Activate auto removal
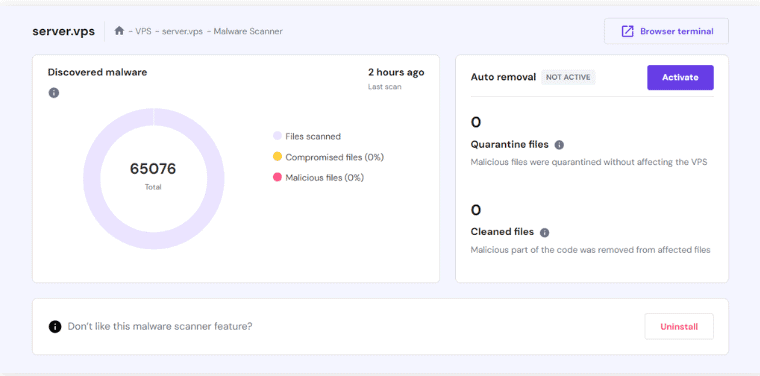760x376 pixels. pyautogui.click(x=680, y=78)
